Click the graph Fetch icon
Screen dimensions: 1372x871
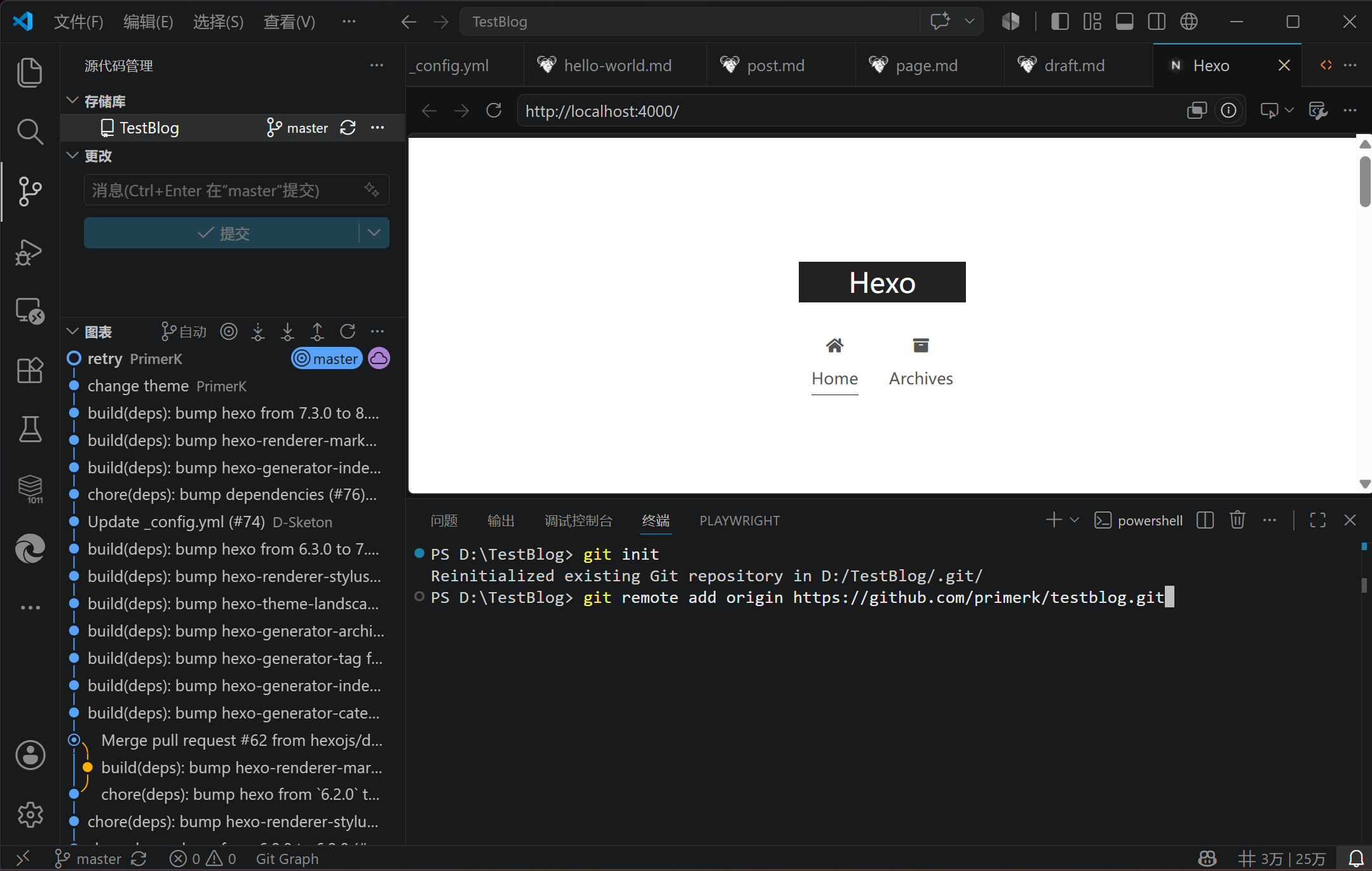[x=258, y=332]
